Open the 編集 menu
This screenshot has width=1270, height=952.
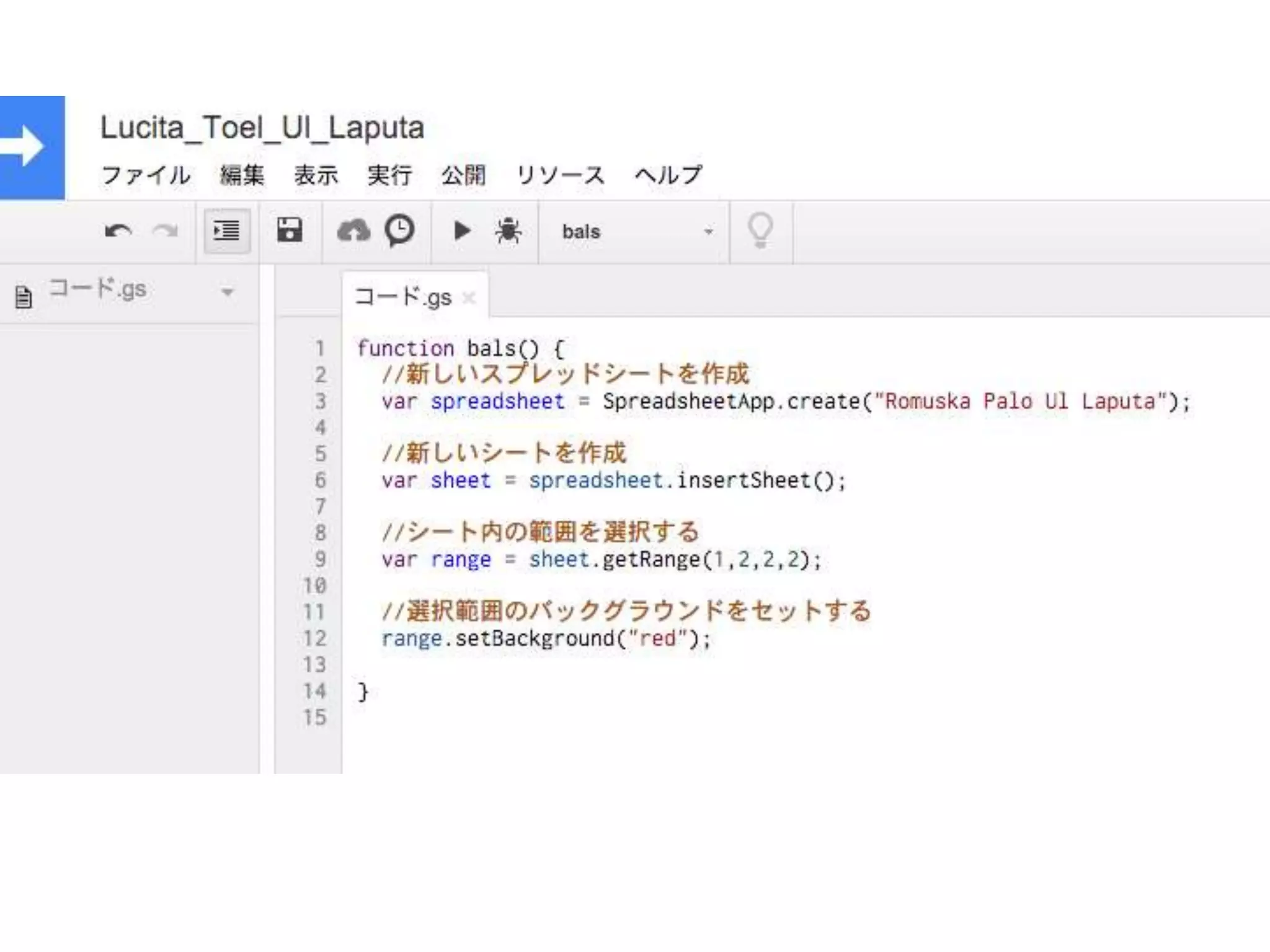click(x=242, y=175)
